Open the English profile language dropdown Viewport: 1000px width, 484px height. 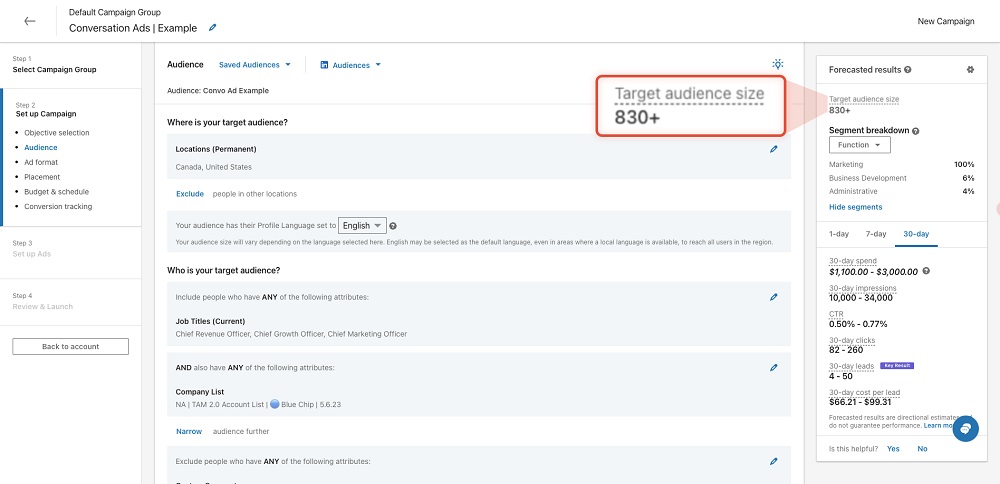(362, 226)
